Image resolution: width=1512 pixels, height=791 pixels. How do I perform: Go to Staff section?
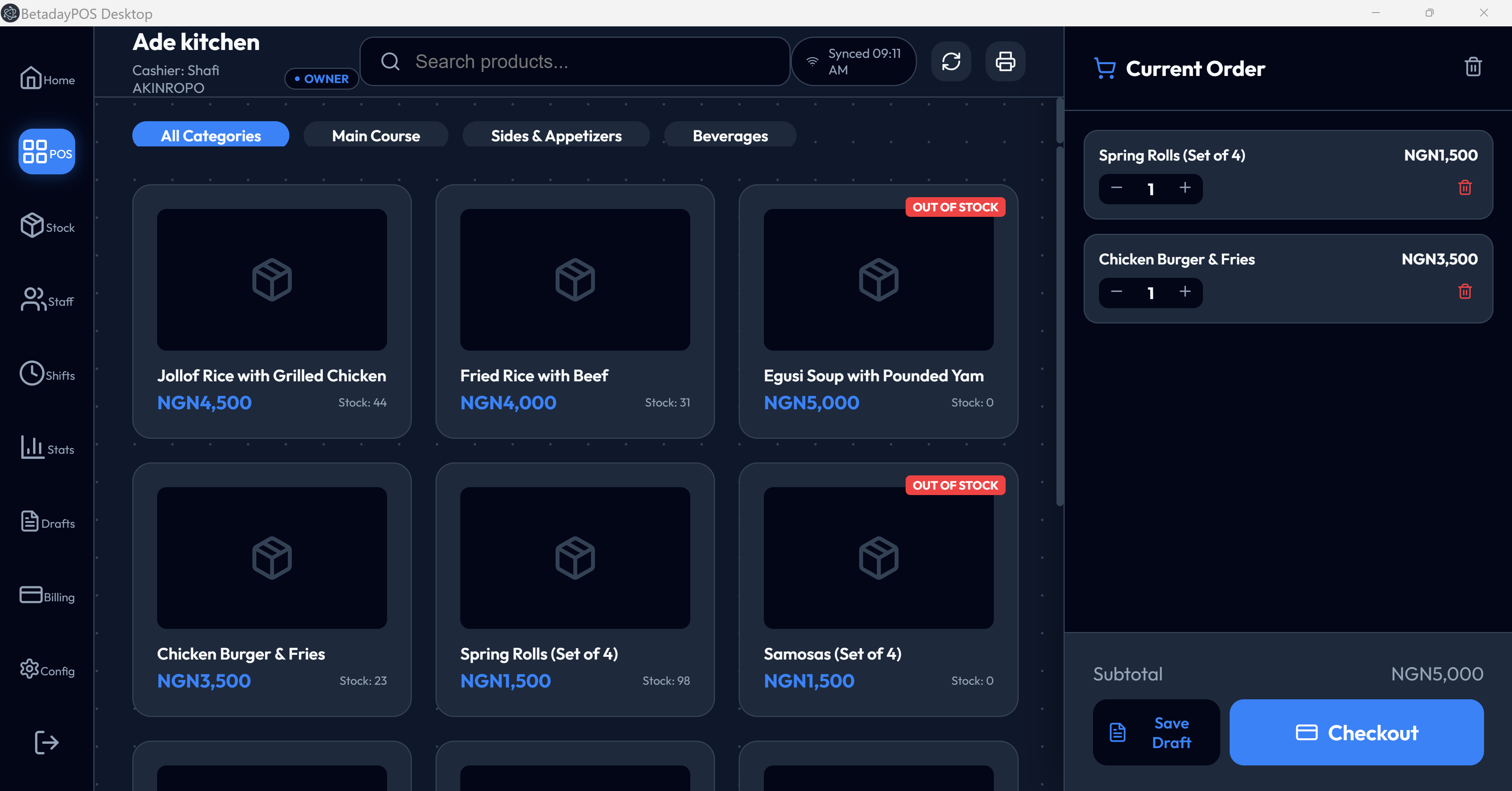47,300
